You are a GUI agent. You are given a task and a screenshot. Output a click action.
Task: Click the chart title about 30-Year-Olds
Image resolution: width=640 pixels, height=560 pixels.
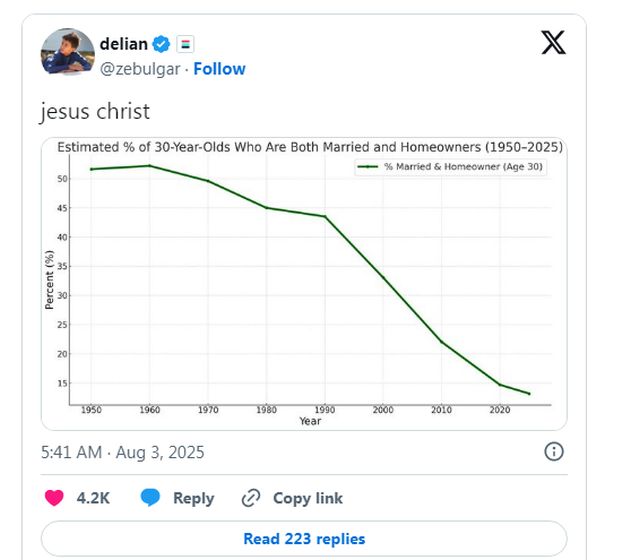pos(310,147)
